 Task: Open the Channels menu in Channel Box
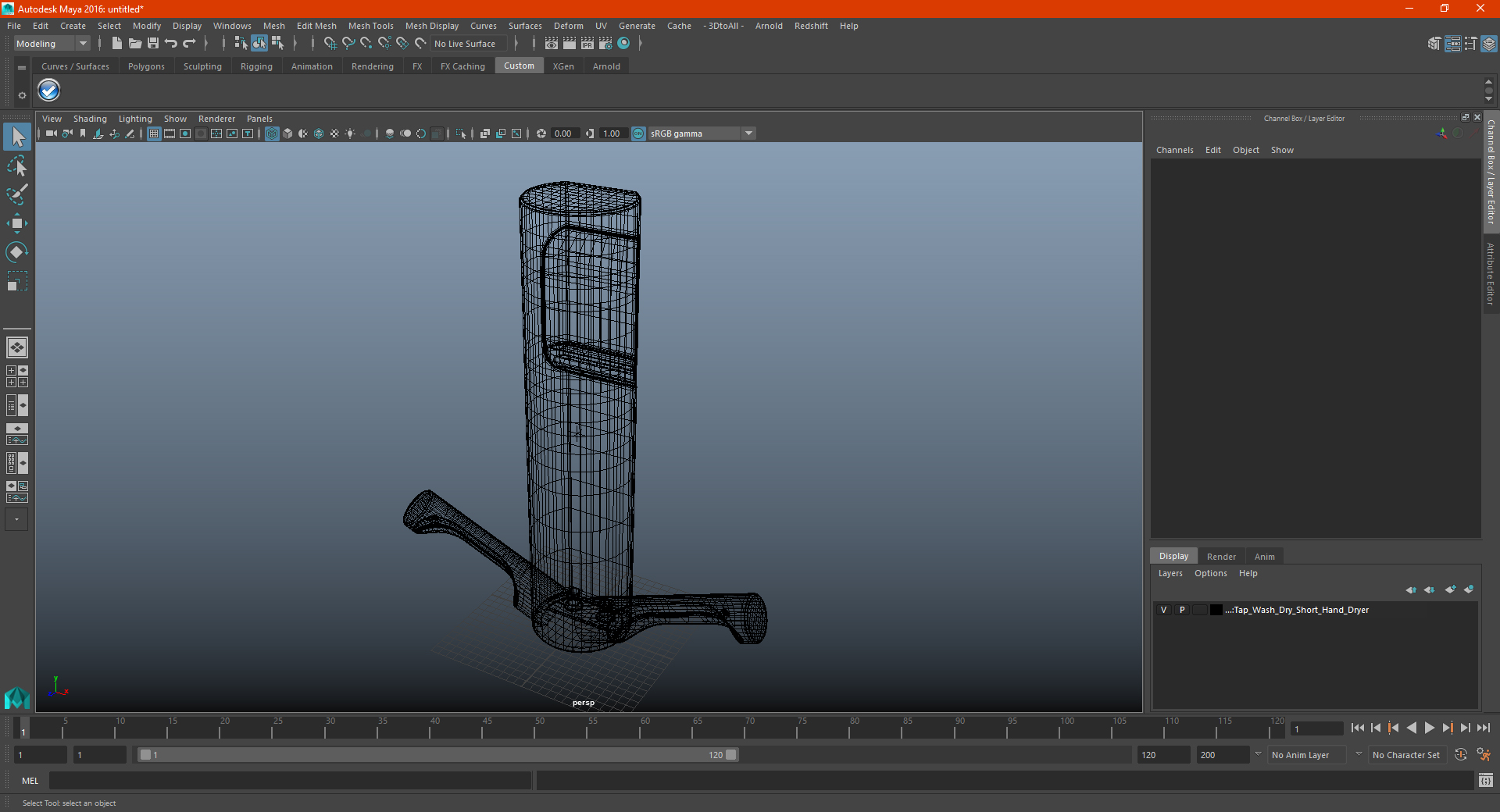pos(1174,150)
